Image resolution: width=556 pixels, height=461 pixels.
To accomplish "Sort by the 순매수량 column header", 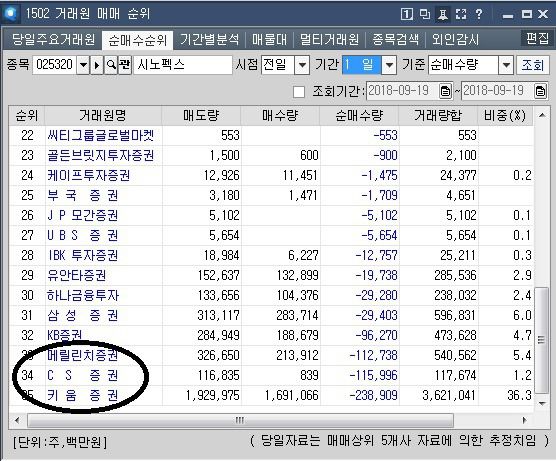I will click(x=360, y=115).
